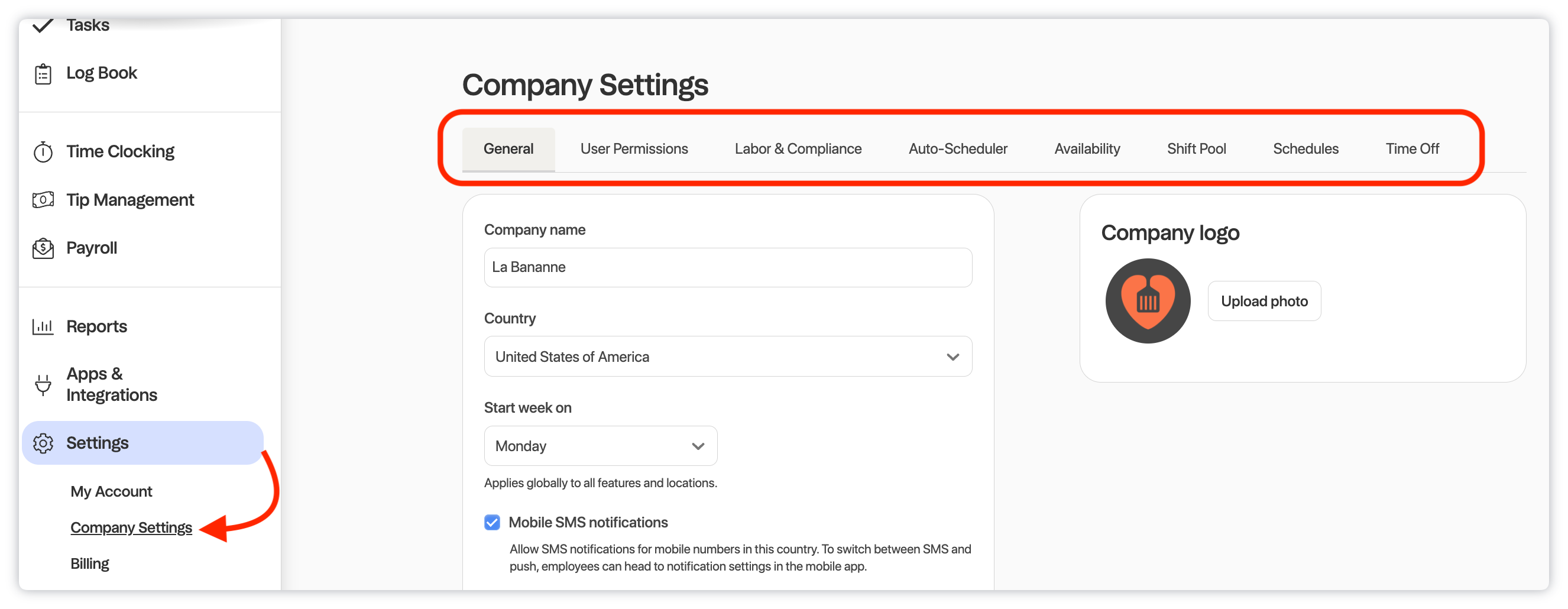1568x609 pixels.
Task: Expand the Start week on dropdown
Action: [x=600, y=446]
